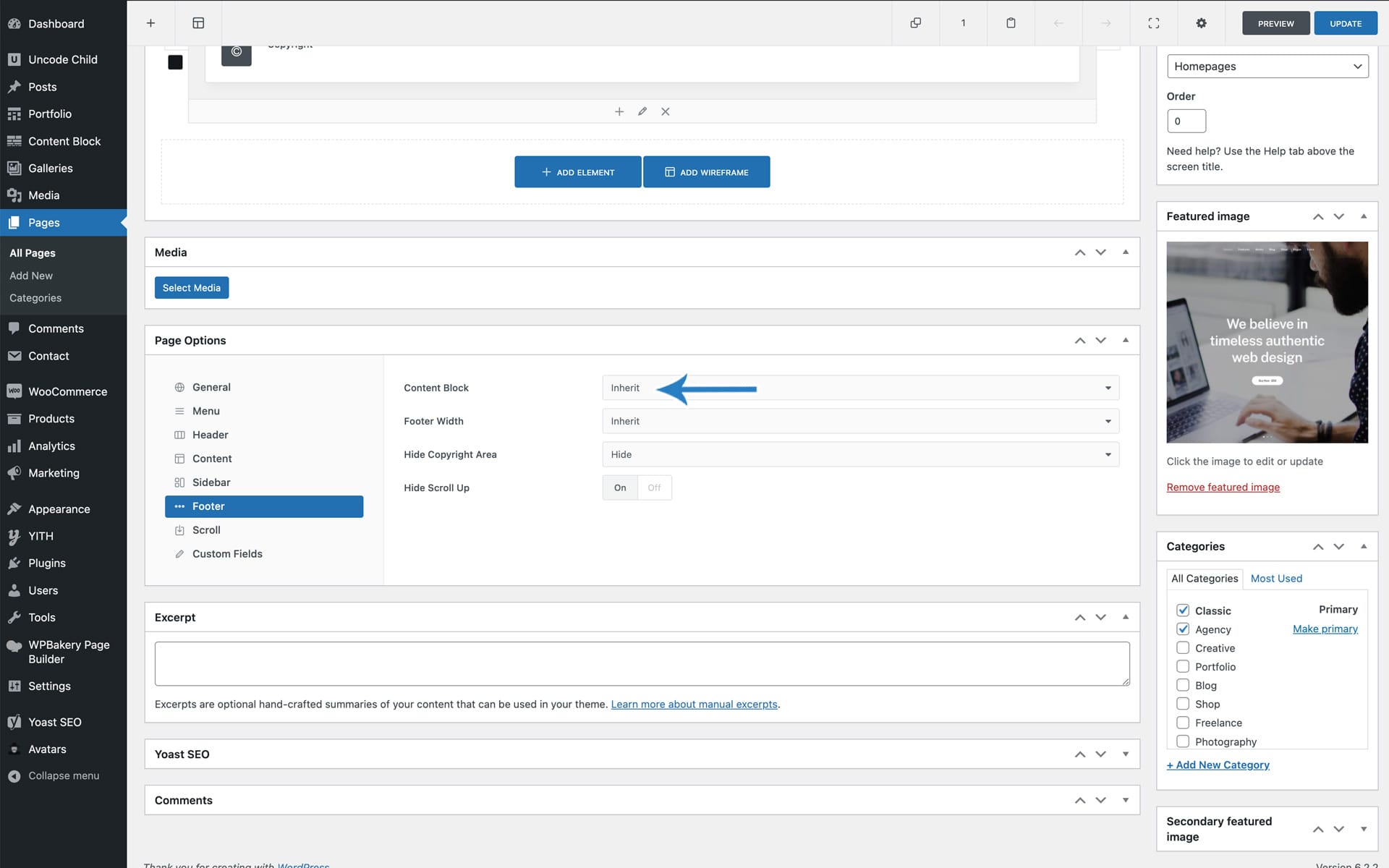This screenshot has width=1389, height=868.
Task: Edit row using the pencil icon
Action: [642, 111]
